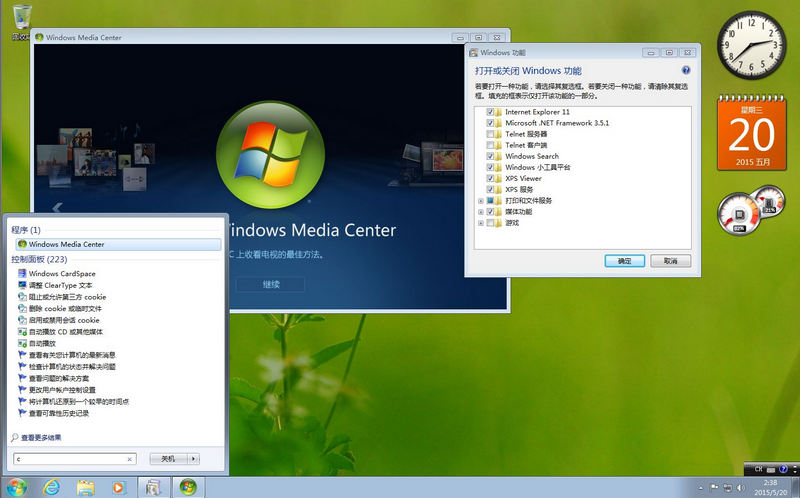Screen dimensions: 800x498
Task: Uncheck the Internet Explorer 11 checkbox
Action: coord(490,112)
